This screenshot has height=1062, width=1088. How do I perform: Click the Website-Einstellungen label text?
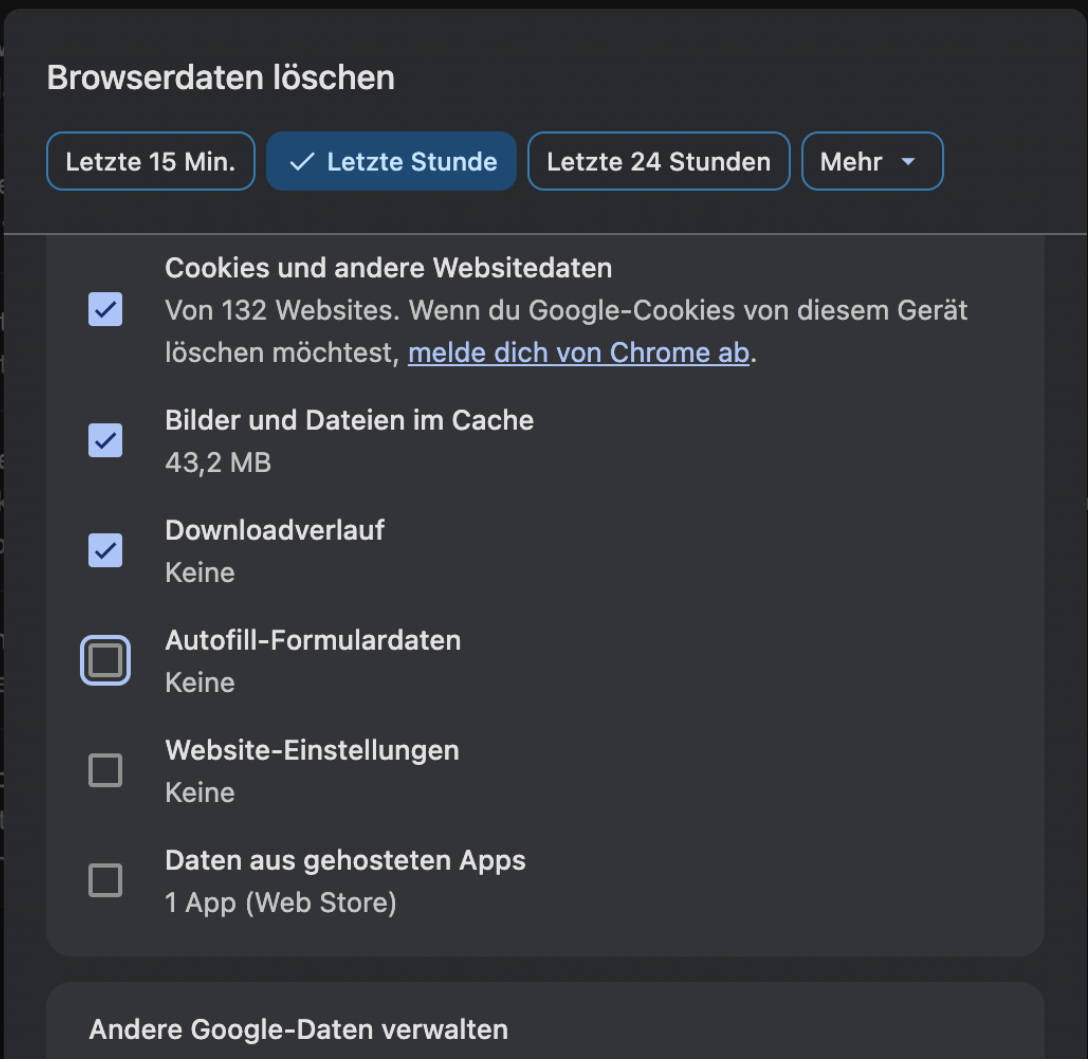[311, 750]
